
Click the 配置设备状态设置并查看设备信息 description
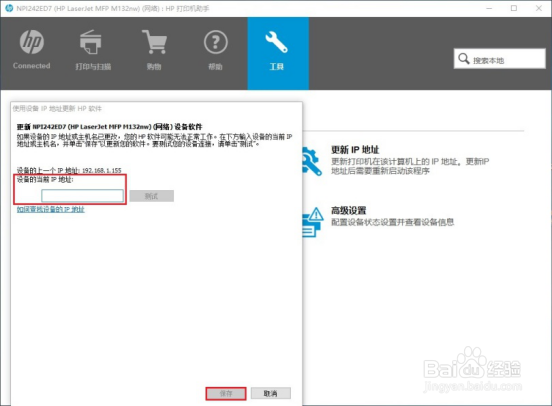coord(393,222)
